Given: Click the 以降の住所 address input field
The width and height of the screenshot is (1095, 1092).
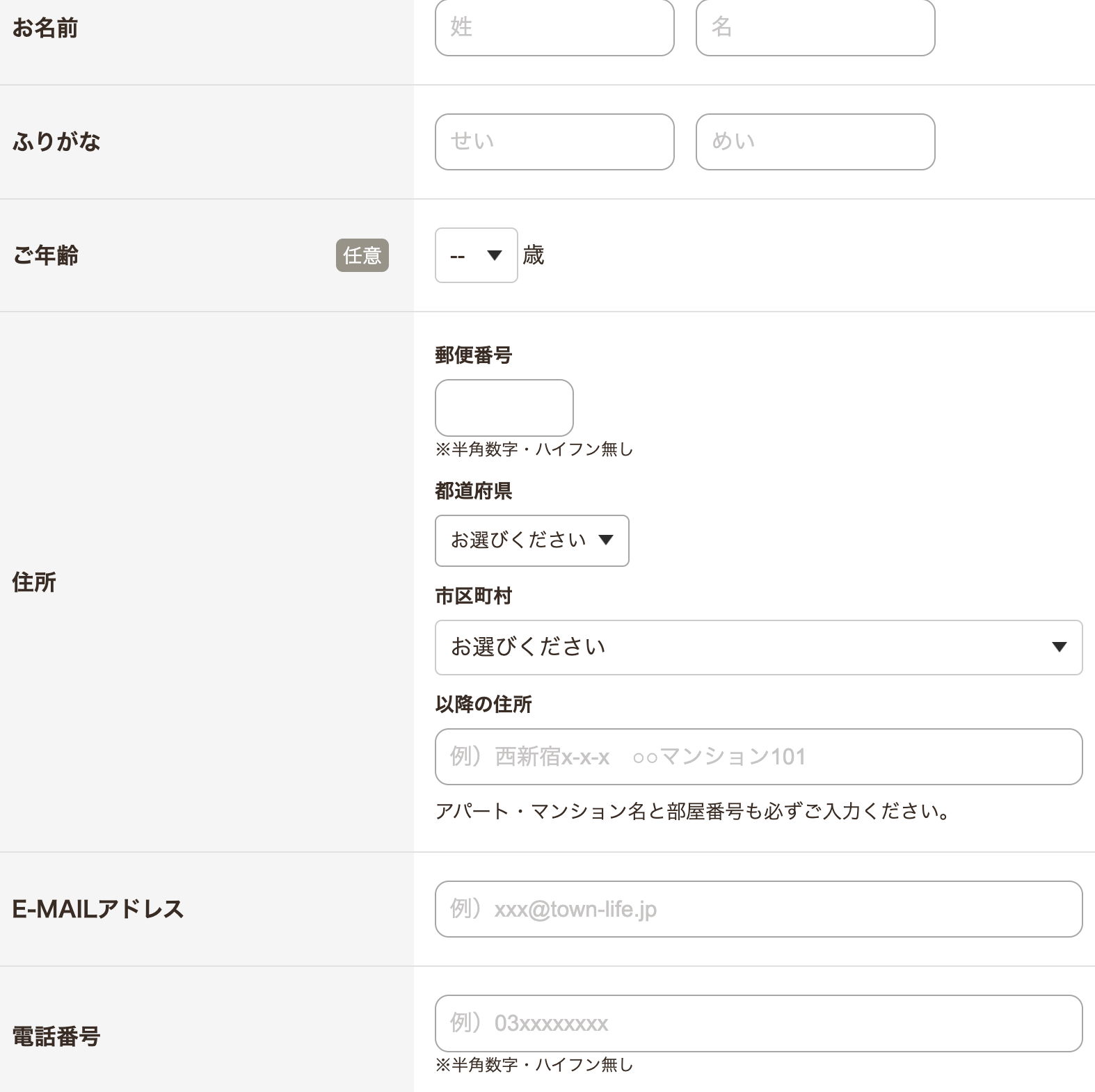Looking at the screenshot, I should [x=759, y=757].
